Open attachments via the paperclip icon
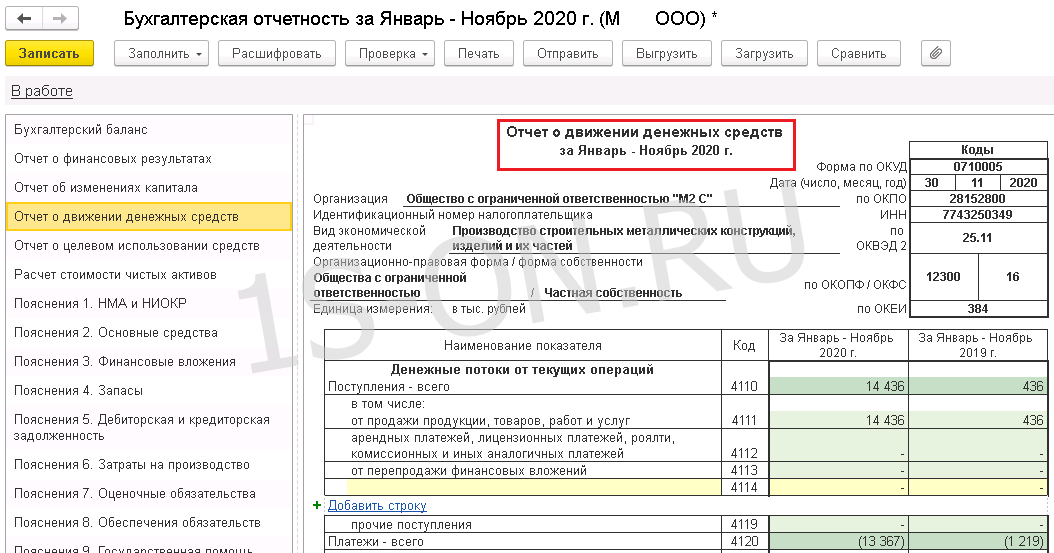The width and height of the screenshot is (1054, 553). [x=936, y=54]
